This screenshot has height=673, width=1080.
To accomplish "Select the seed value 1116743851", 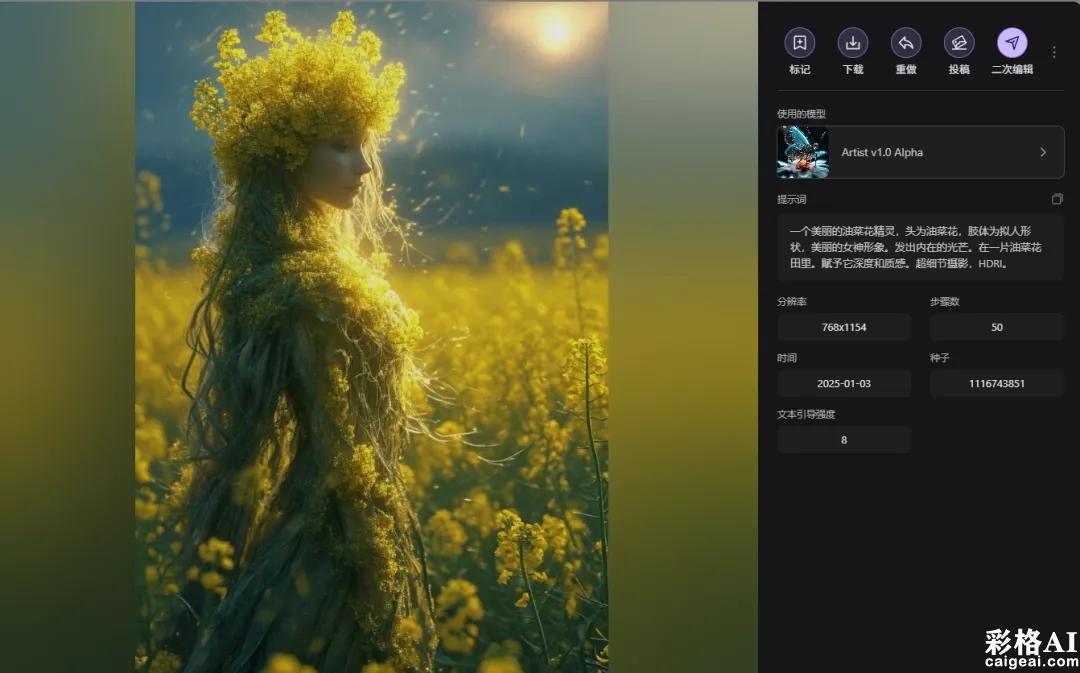I will click(996, 383).
